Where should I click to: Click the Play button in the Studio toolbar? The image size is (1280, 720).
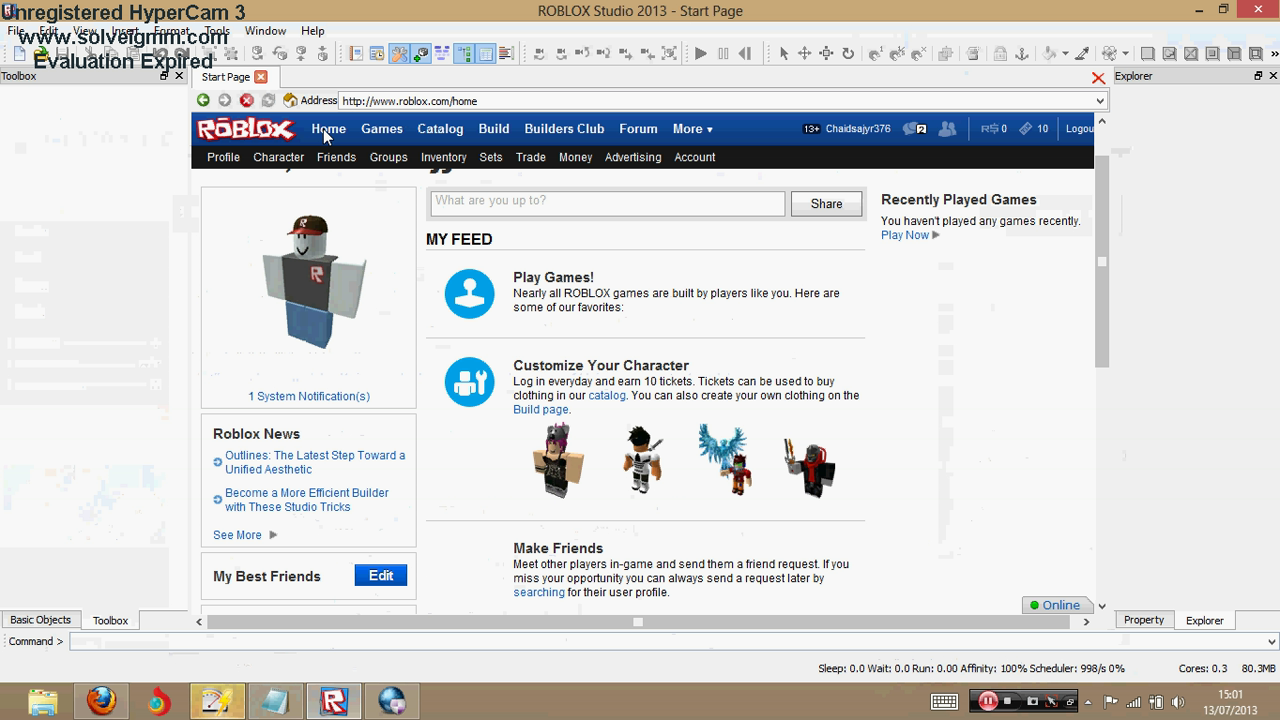coord(700,54)
